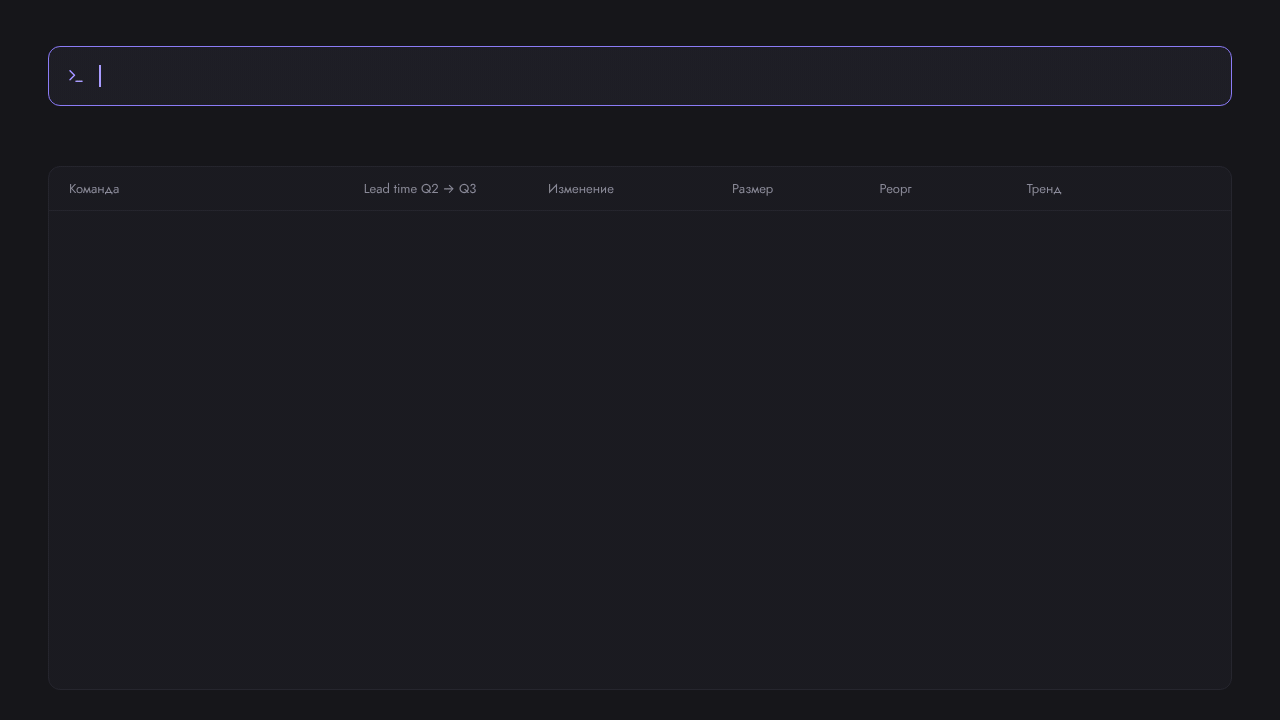Screen dimensions: 1280x720
Task: Select the Изменение column header
Action: (581, 189)
